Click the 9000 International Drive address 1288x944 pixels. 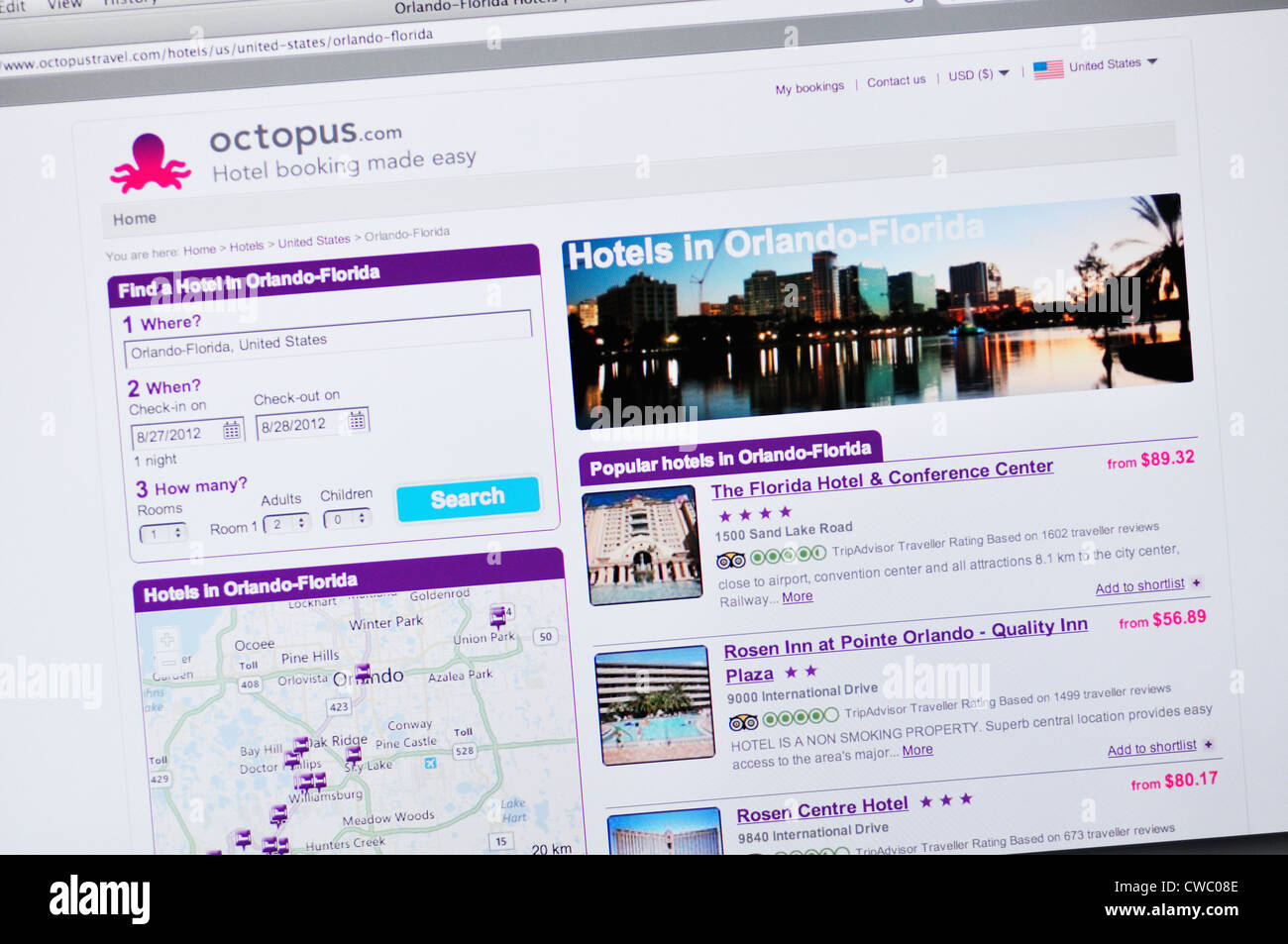[803, 692]
